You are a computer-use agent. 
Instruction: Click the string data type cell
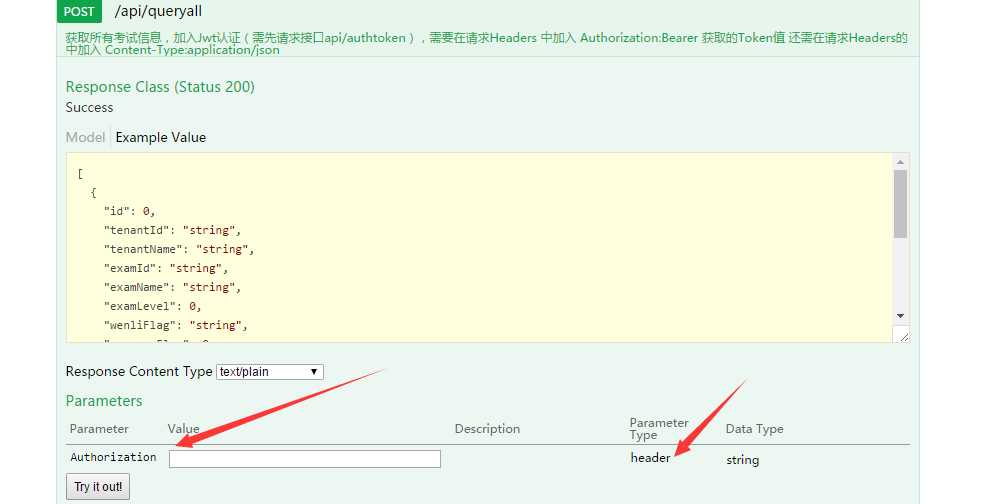coord(743,460)
